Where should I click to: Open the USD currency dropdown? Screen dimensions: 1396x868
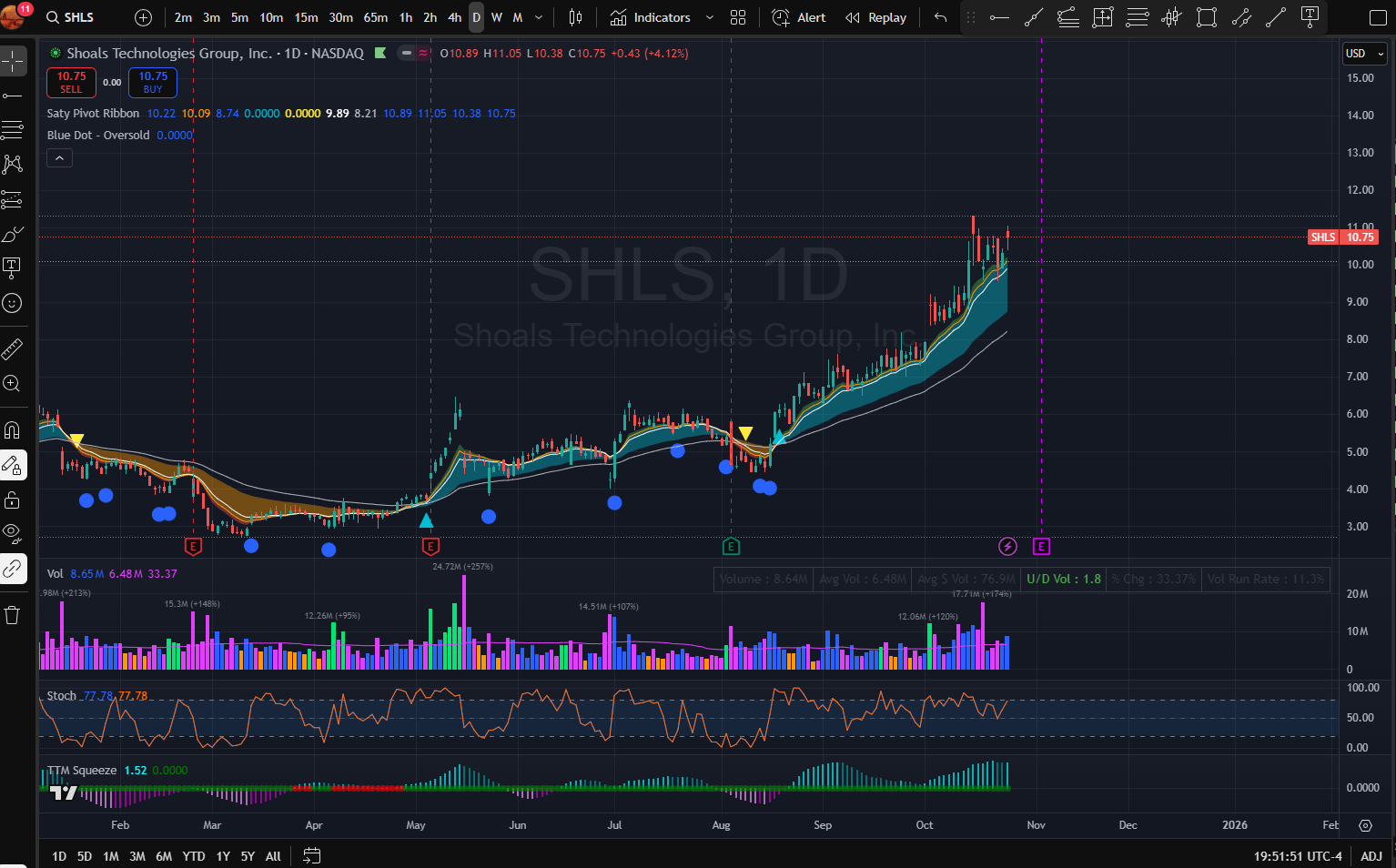[x=1365, y=54]
